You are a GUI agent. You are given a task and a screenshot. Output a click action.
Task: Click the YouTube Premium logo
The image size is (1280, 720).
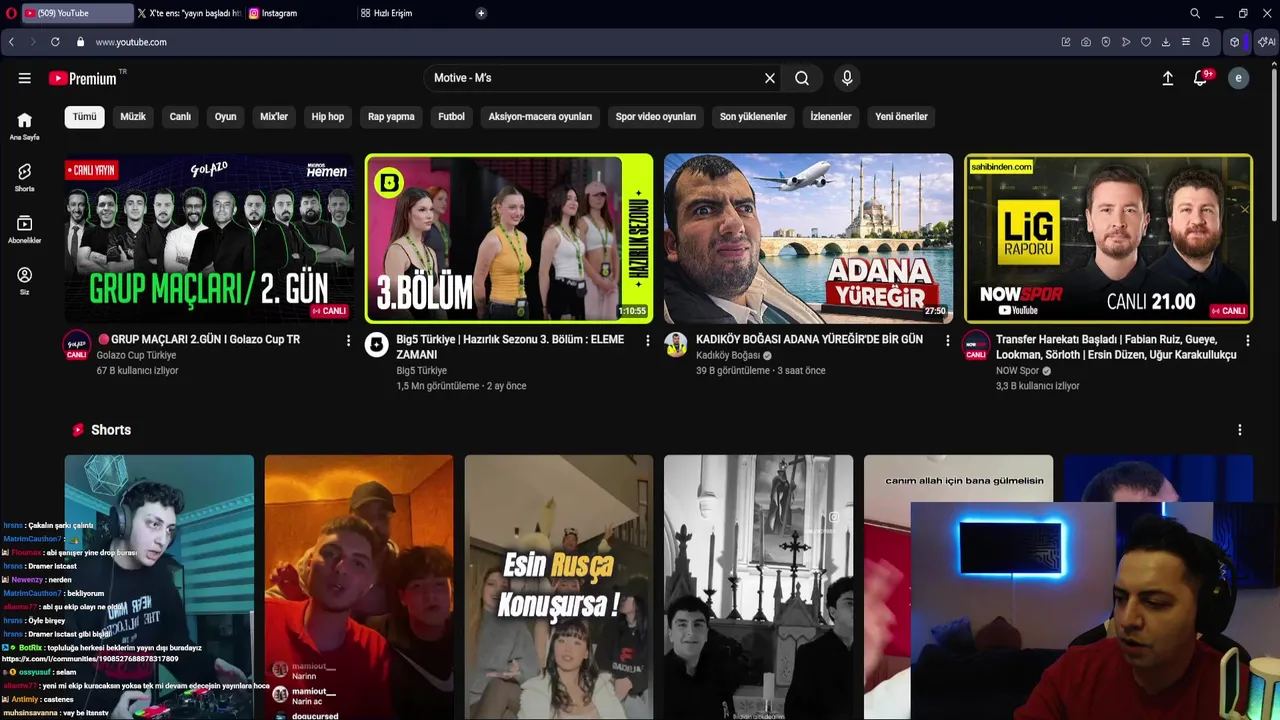(82, 78)
